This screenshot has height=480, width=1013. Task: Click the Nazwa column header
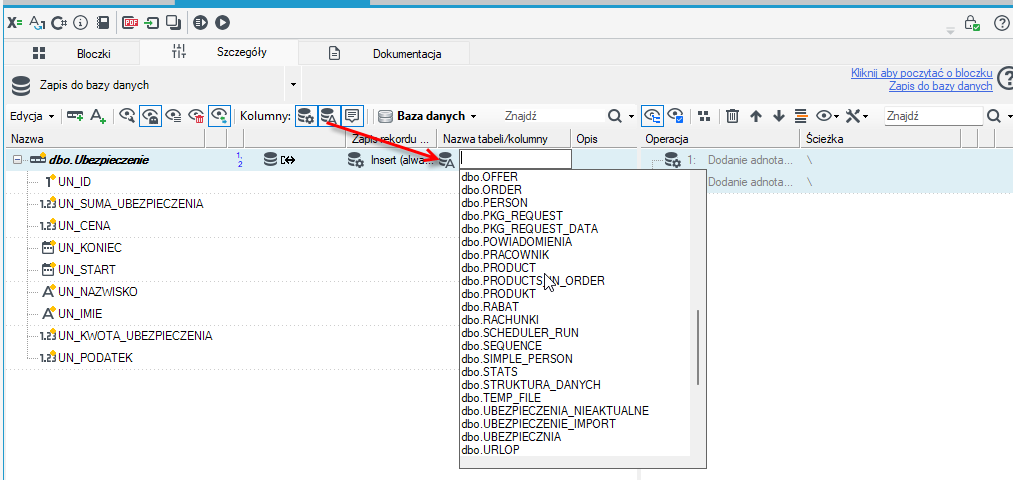[x=107, y=138]
